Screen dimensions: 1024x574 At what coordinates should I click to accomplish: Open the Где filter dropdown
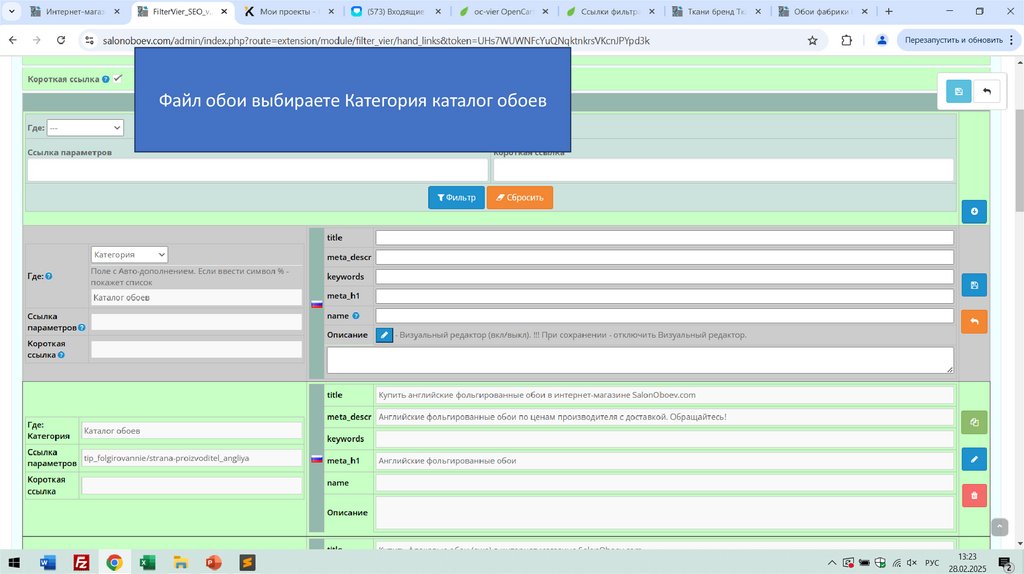coord(85,128)
